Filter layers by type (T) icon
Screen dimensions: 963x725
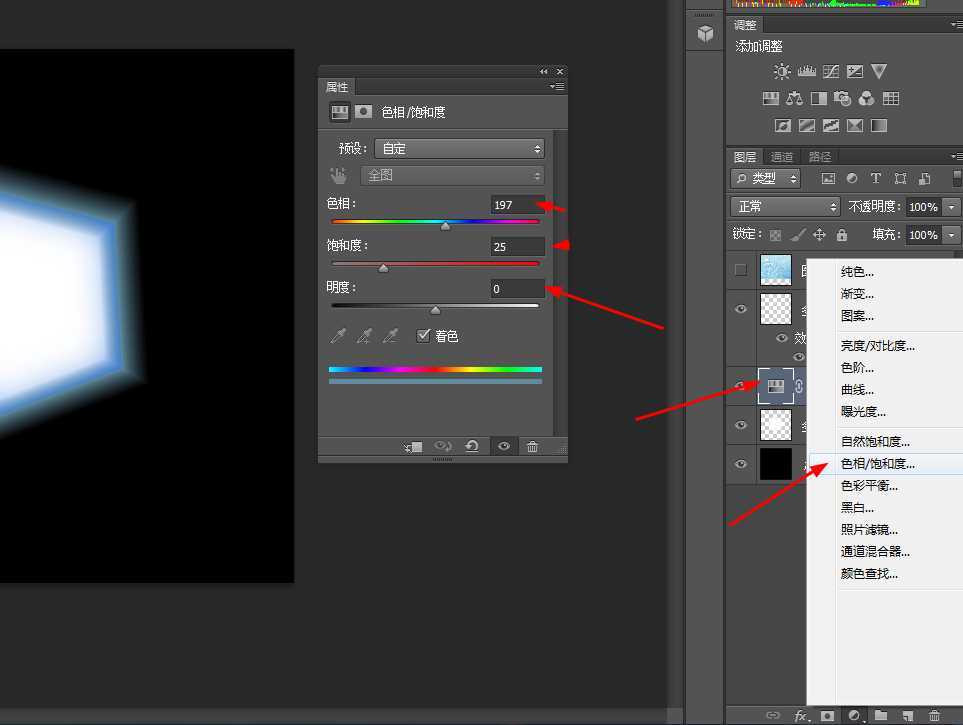[x=876, y=179]
